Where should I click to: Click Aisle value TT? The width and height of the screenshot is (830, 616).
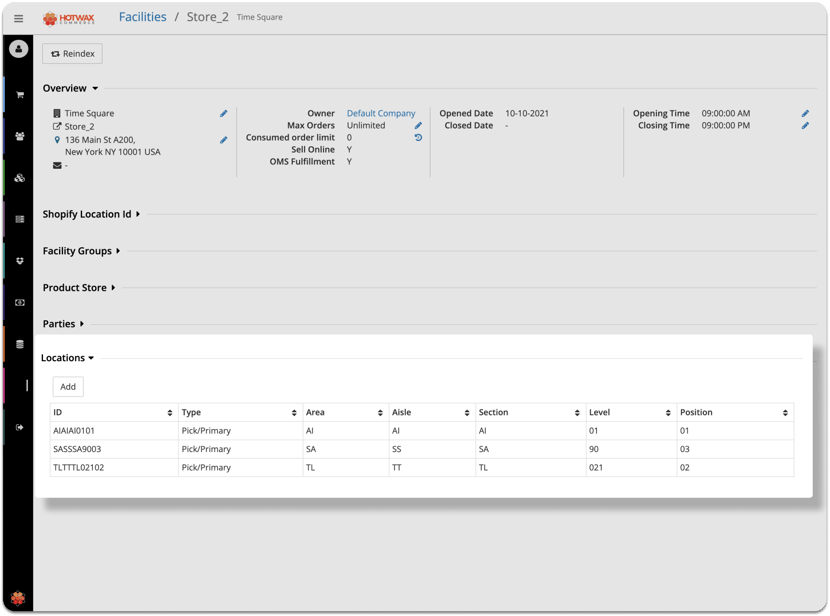[396, 467]
